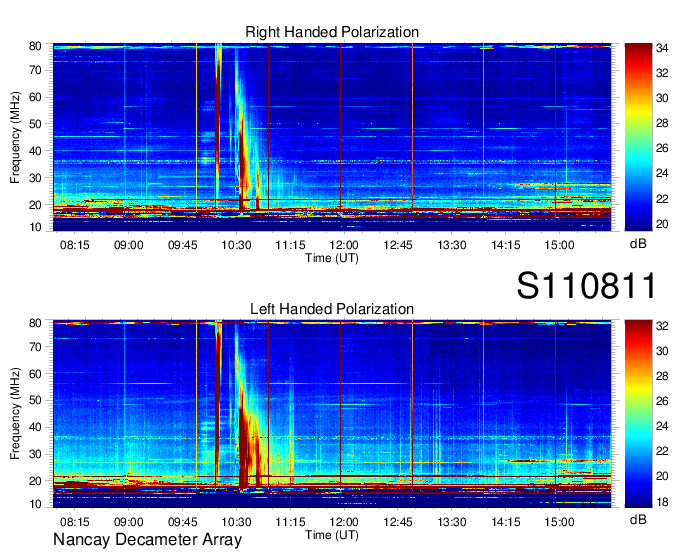680x552 pixels.
Task: Click the 20 dB value on Right Handed colorbar
Action: tap(662, 224)
